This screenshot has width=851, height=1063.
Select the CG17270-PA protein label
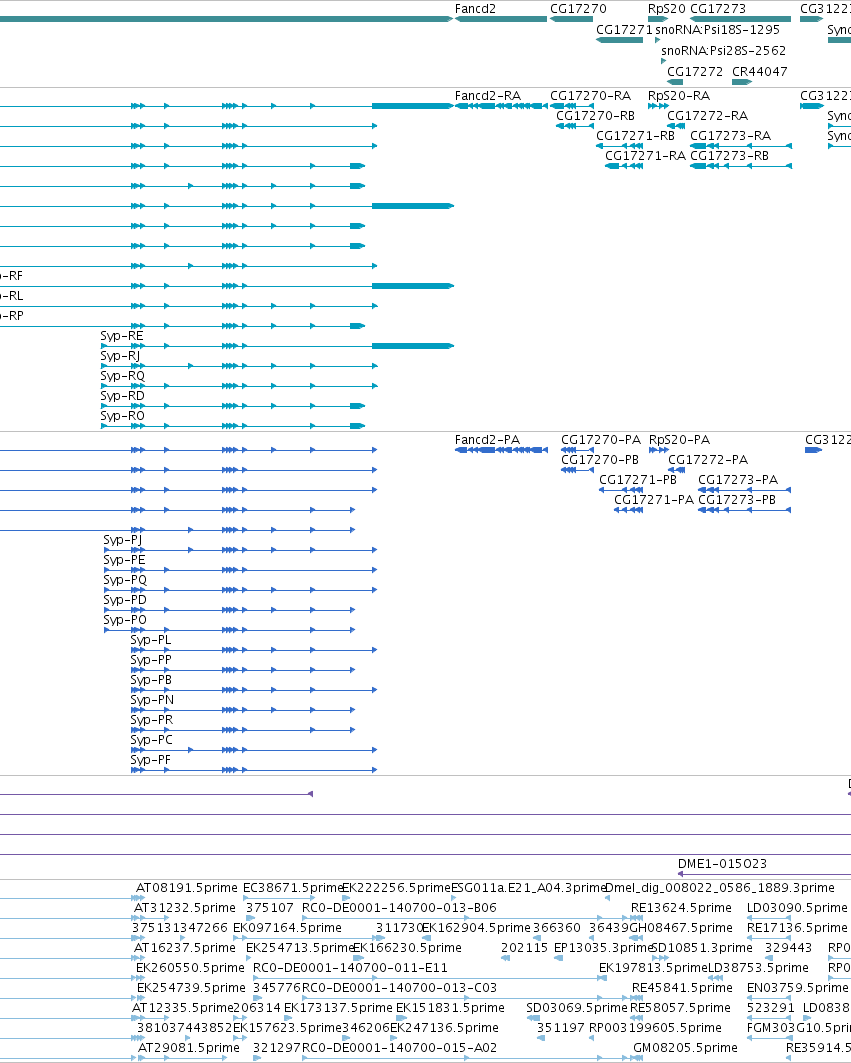(x=600, y=440)
